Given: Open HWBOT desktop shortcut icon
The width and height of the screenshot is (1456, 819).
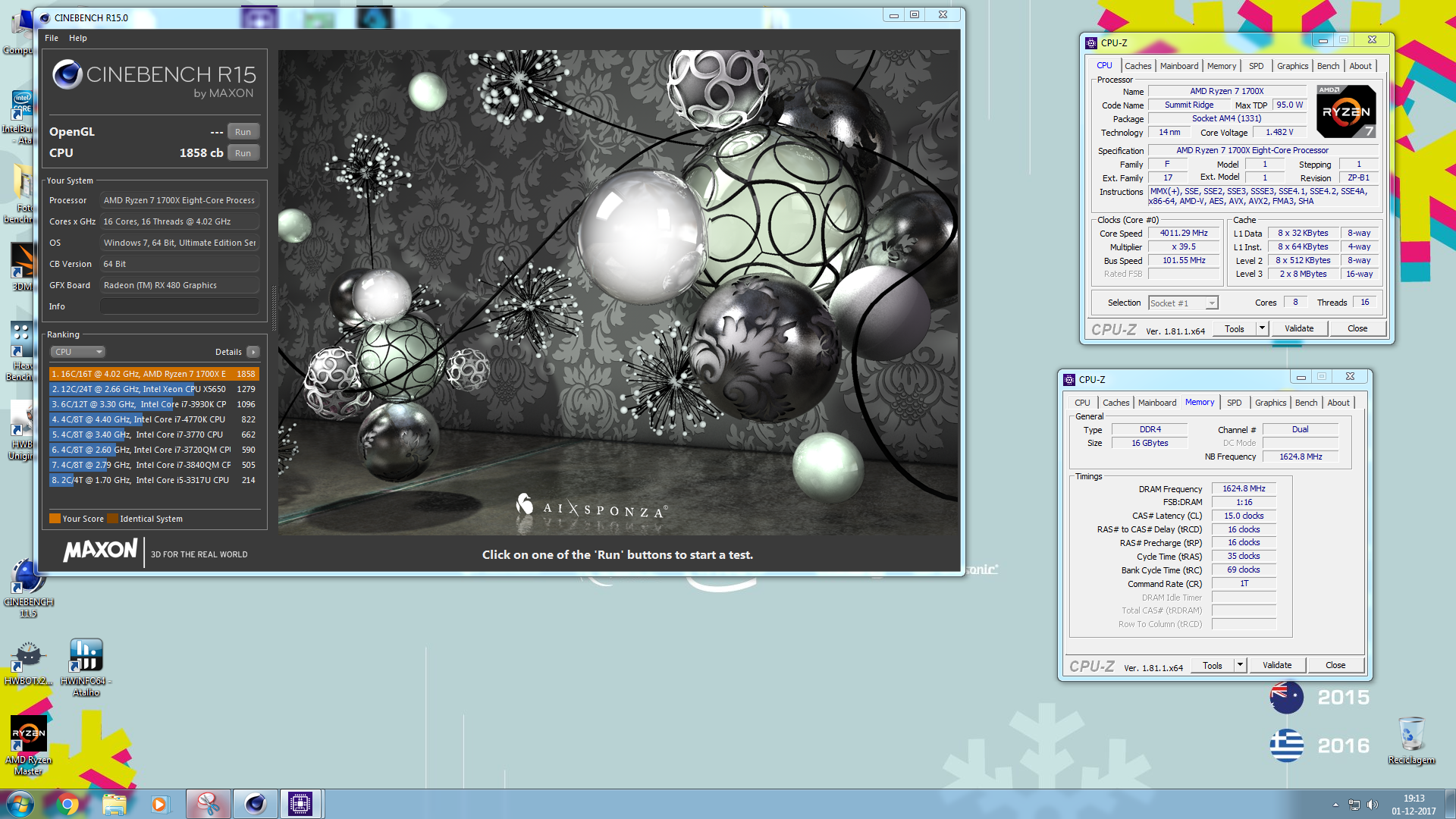Looking at the screenshot, I should tap(28, 664).
